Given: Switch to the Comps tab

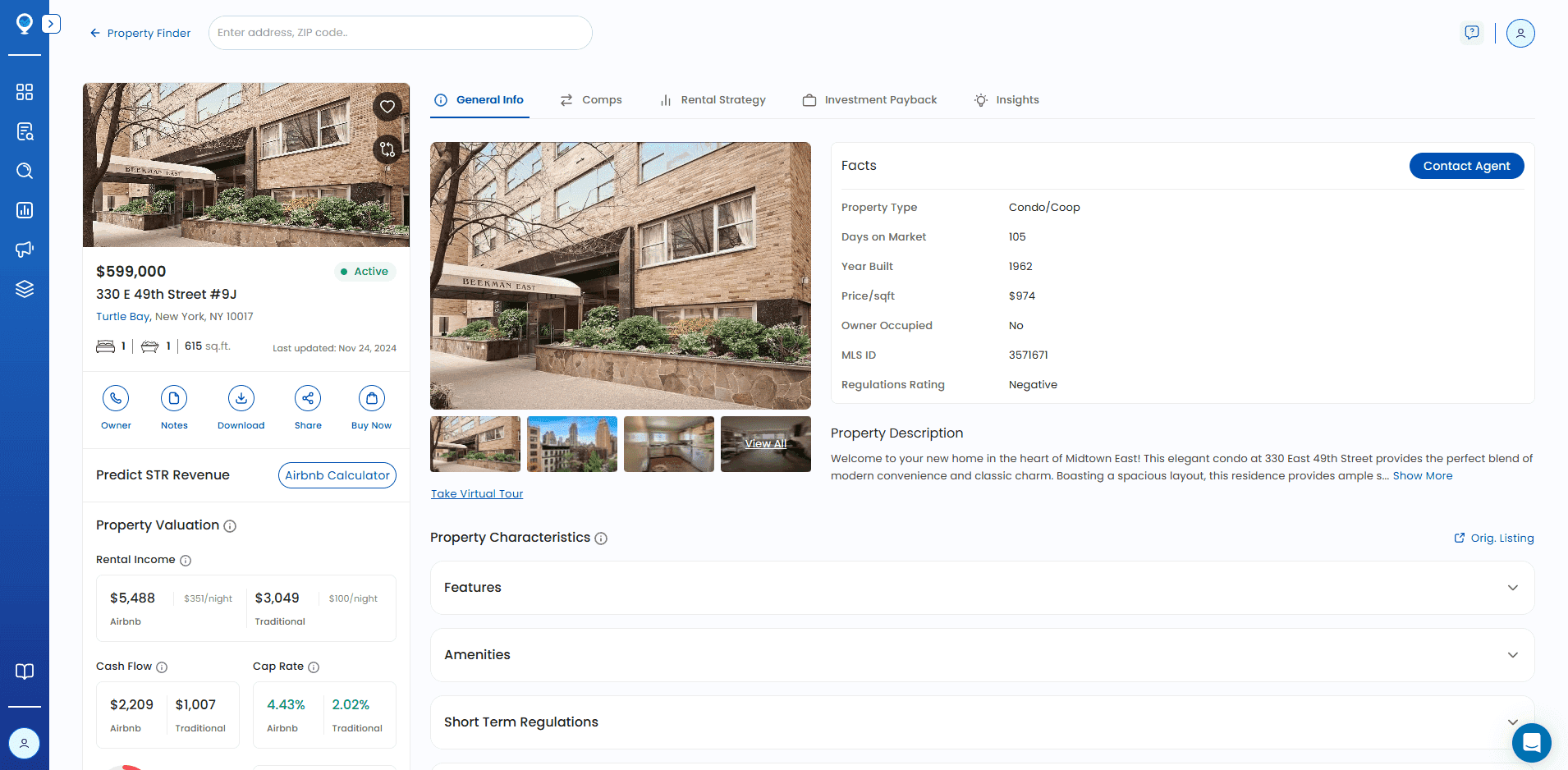Looking at the screenshot, I should point(591,100).
